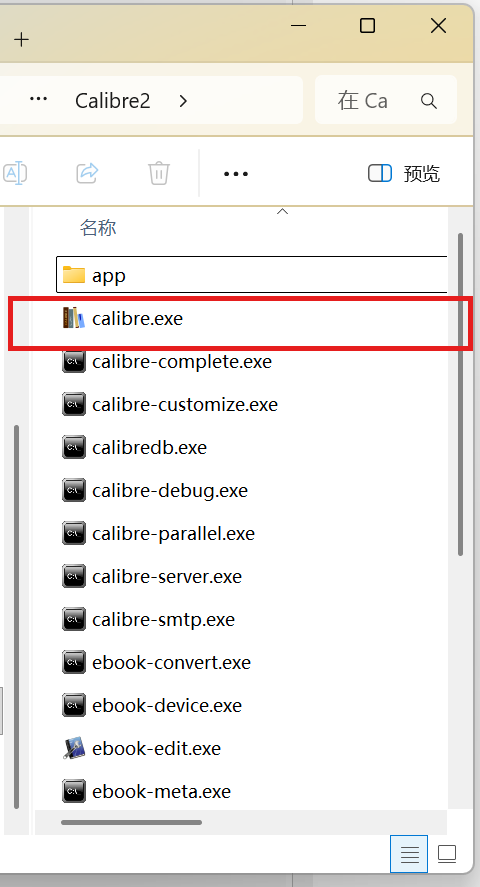The height and width of the screenshot is (887, 480).
Task: Switch to details view layout
Action: point(409,854)
